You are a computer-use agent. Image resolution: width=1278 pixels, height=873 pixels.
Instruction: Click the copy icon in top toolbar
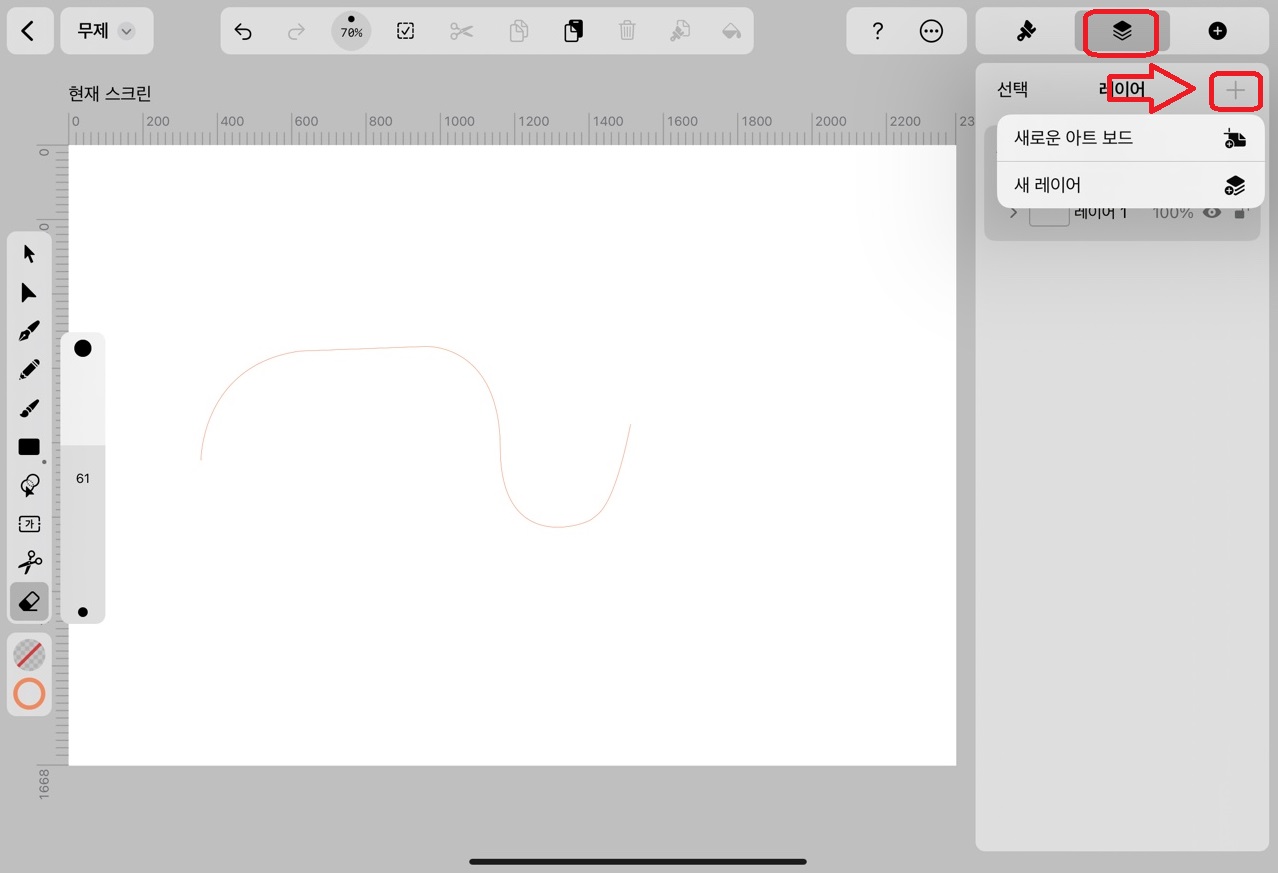tap(518, 32)
